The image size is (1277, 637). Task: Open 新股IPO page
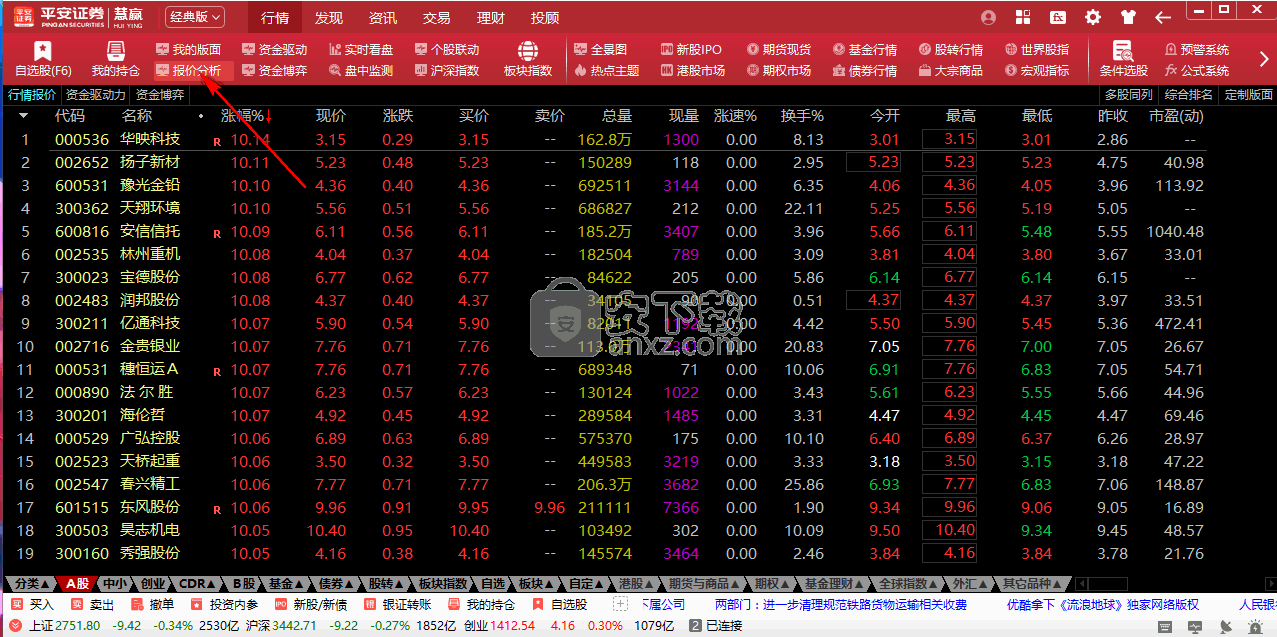[x=691, y=49]
